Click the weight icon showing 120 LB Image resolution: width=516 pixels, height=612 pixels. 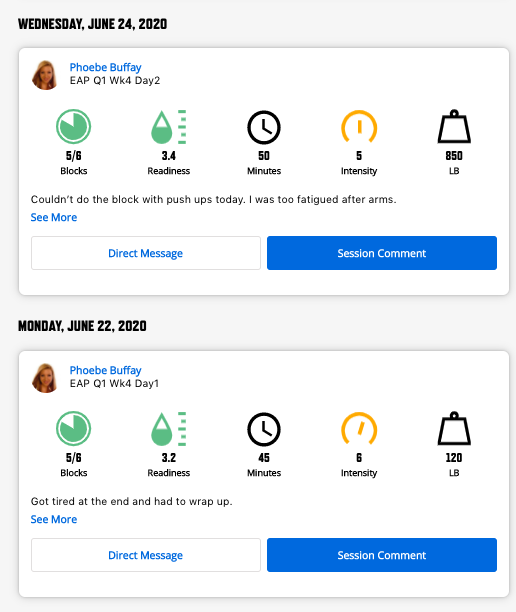coord(454,429)
